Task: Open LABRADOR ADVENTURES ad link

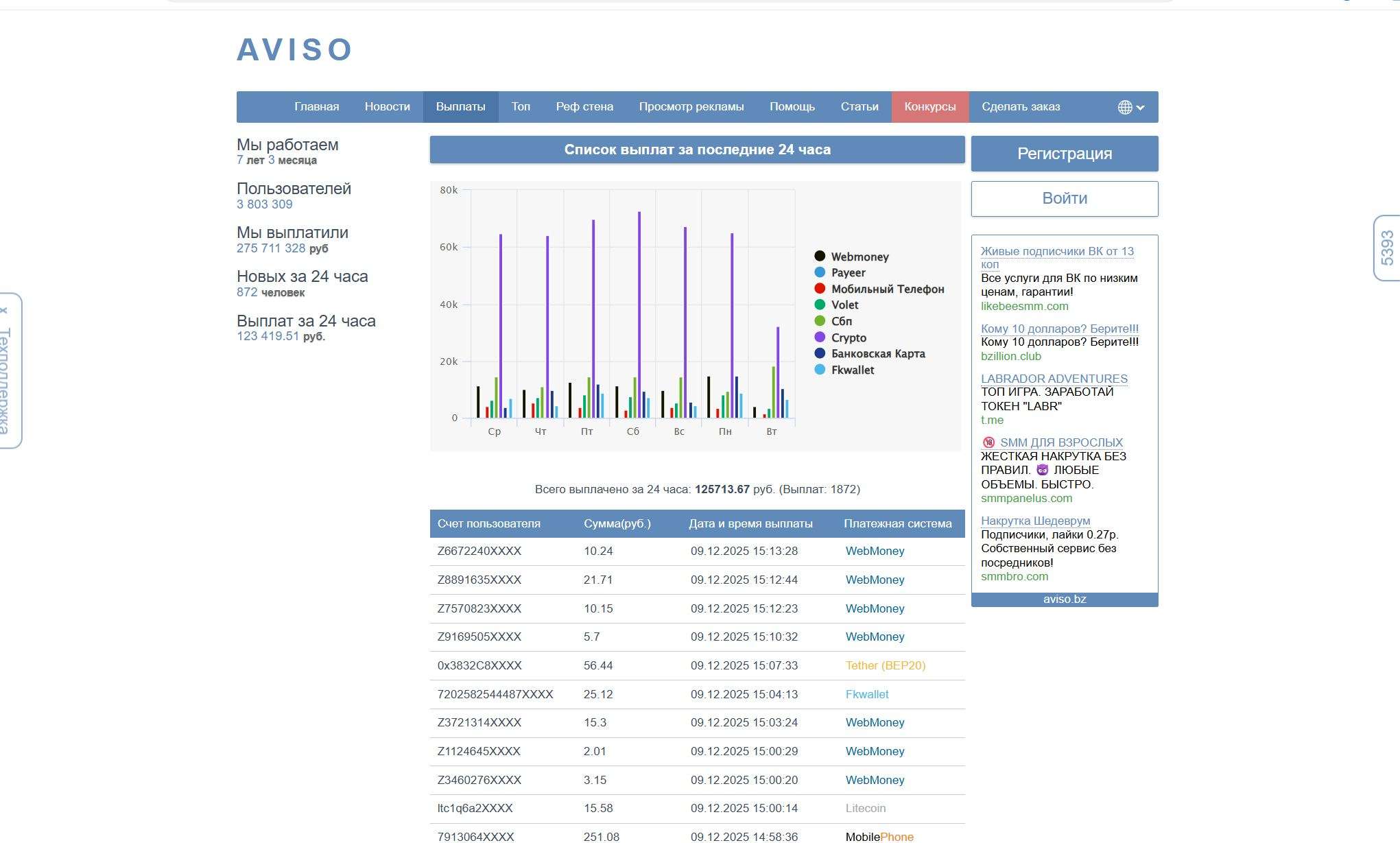Action: pyautogui.click(x=1054, y=379)
